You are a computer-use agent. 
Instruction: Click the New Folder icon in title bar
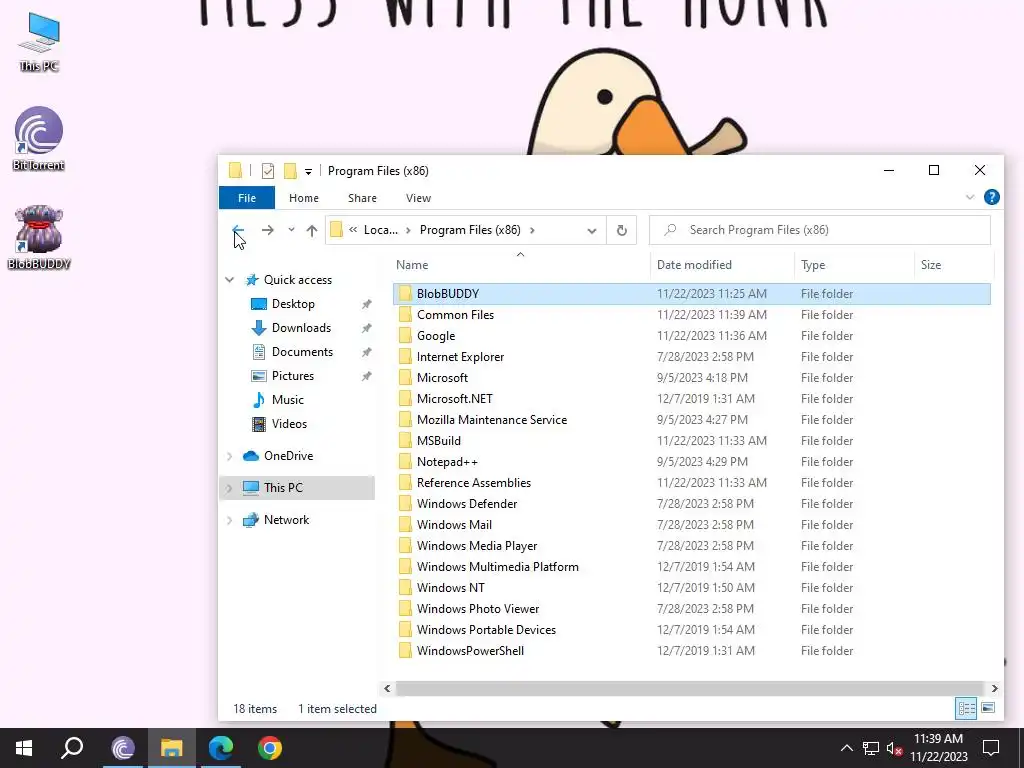pyautogui.click(x=290, y=171)
